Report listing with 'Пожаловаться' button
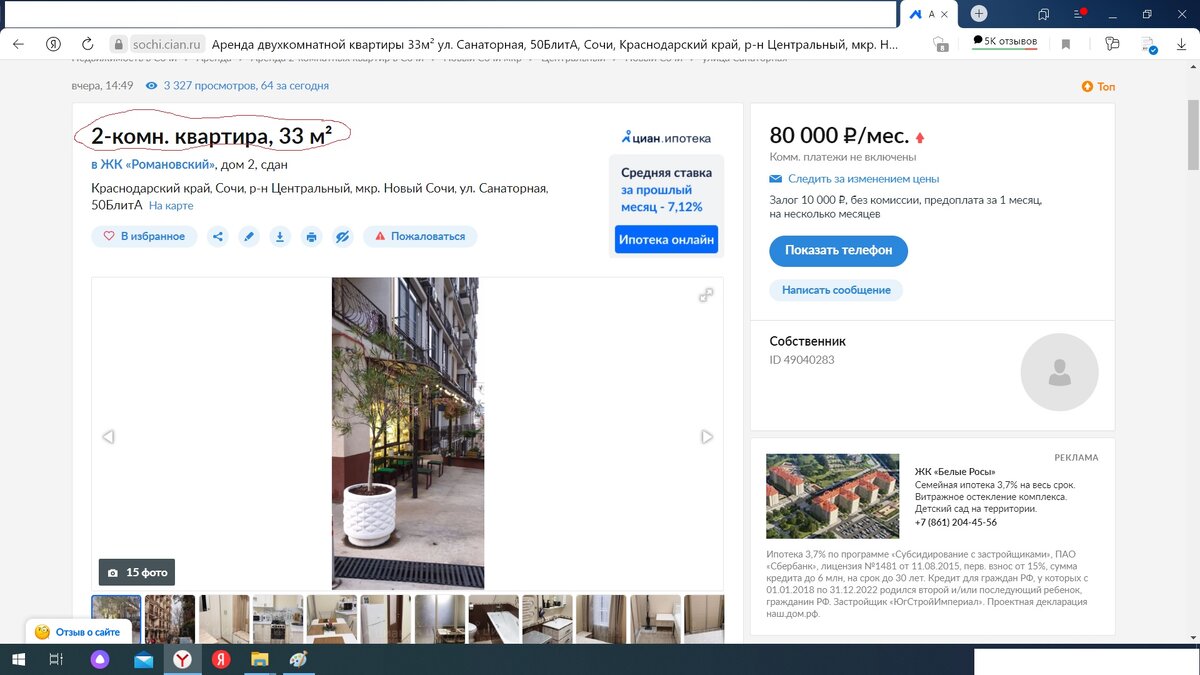 420,237
